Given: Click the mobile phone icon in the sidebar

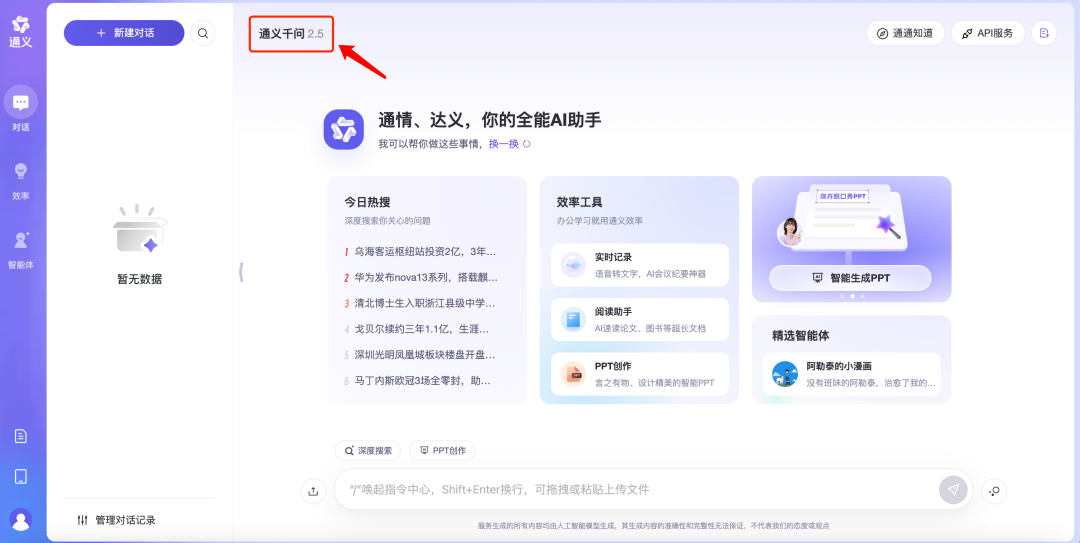Looking at the screenshot, I should coord(21,476).
